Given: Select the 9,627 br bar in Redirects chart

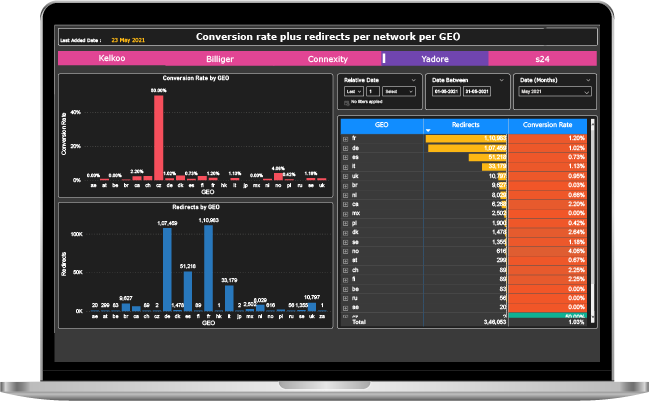Looking at the screenshot, I should 126,307.
